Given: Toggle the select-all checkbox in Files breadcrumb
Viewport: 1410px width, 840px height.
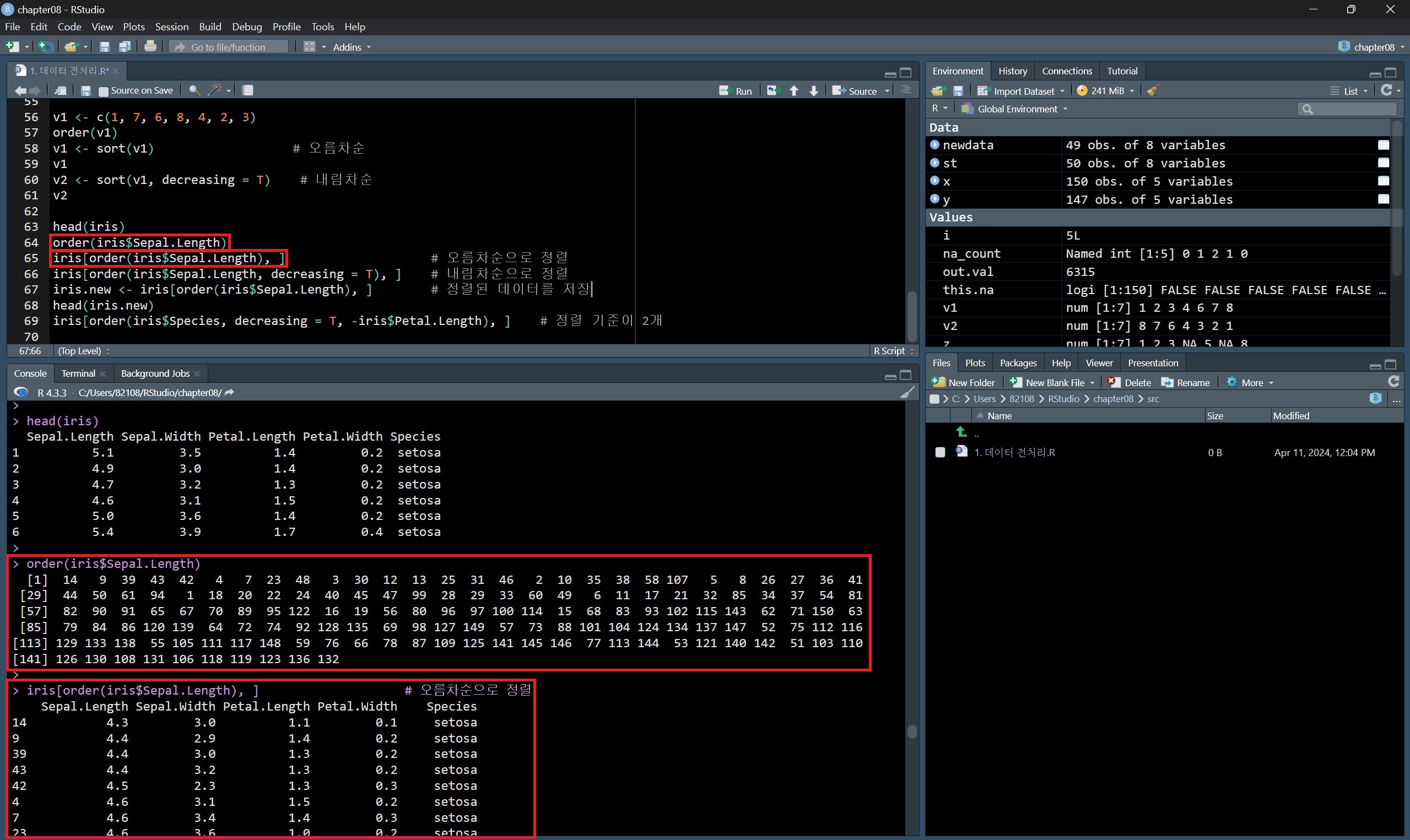Looking at the screenshot, I should pos(934,399).
